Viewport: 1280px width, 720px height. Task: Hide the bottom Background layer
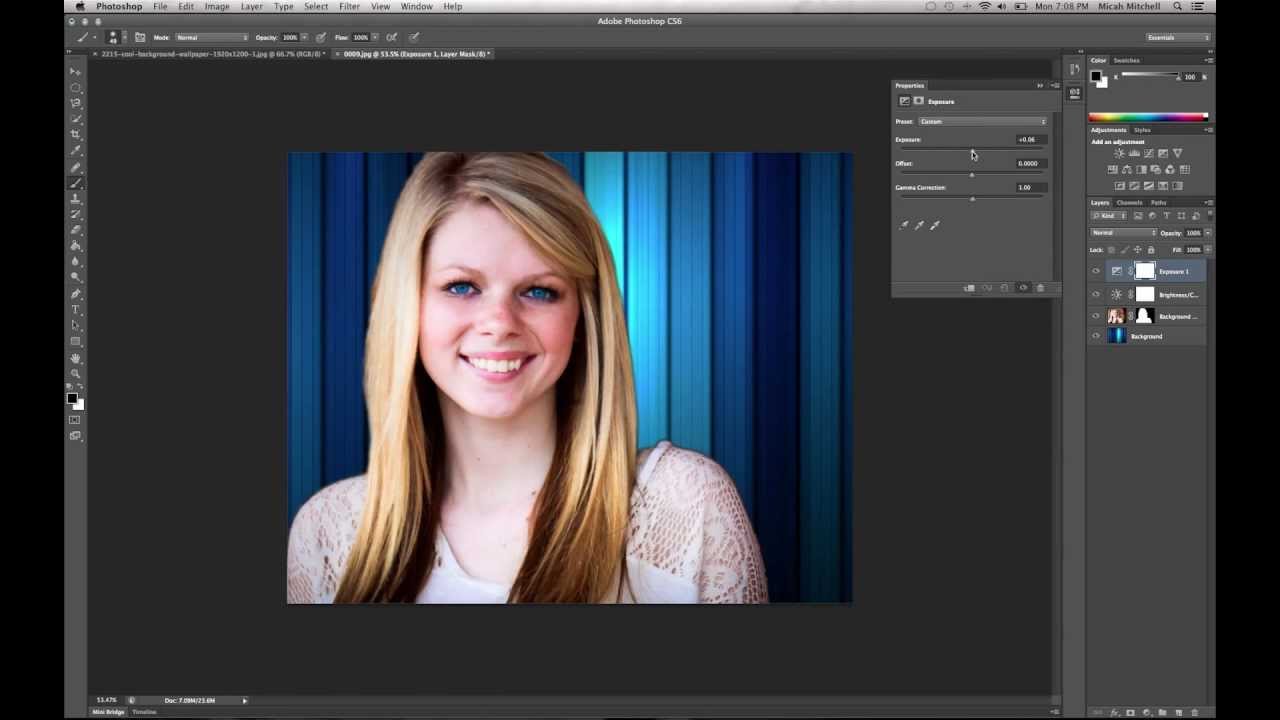pos(1095,336)
